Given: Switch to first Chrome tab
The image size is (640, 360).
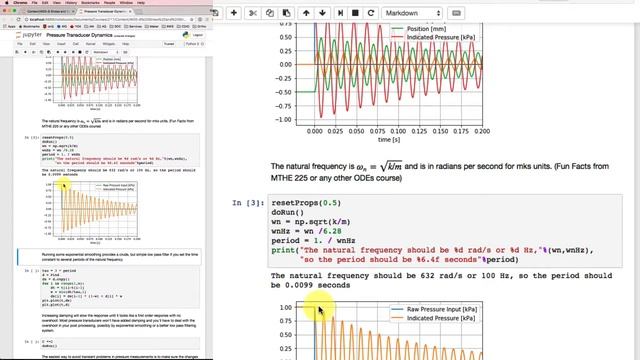Looking at the screenshot, I should 49,11.
